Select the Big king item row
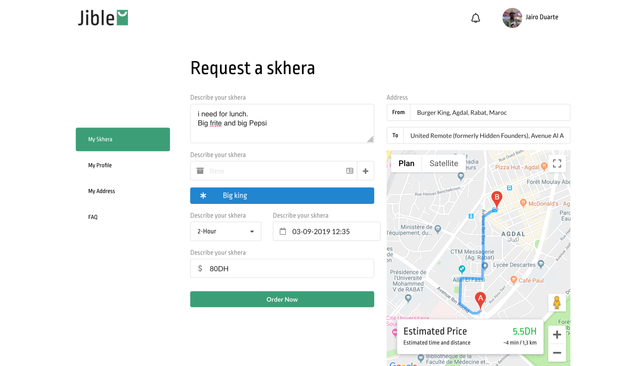 [282, 195]
